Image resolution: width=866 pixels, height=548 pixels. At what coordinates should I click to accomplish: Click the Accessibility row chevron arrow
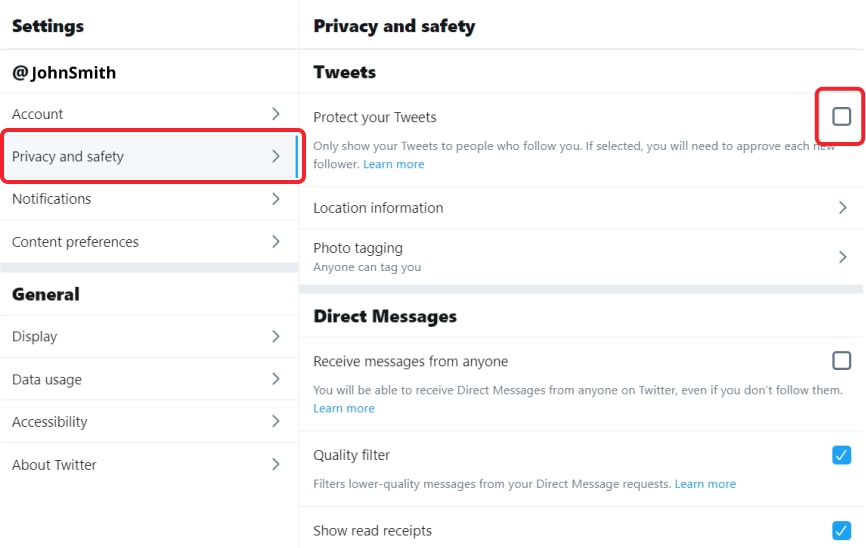click(276, 422)
